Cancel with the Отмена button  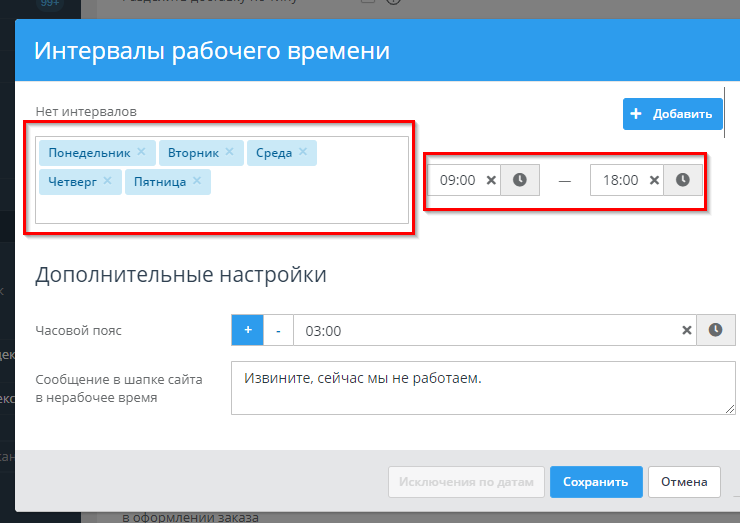pyautogui.click(x=684, y=481)
